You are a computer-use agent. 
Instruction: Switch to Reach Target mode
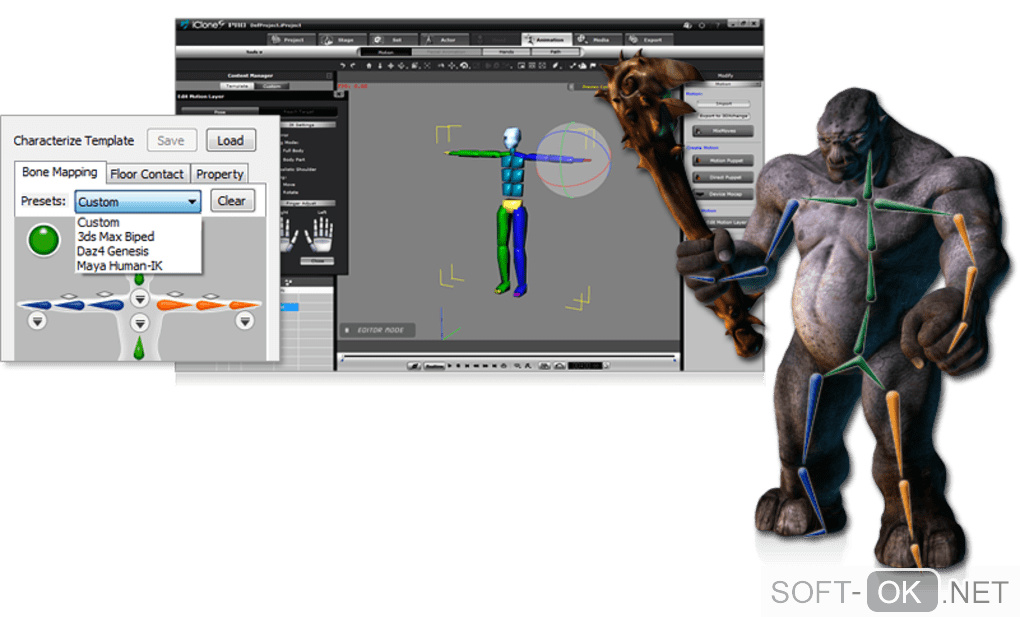coord(299,112)
